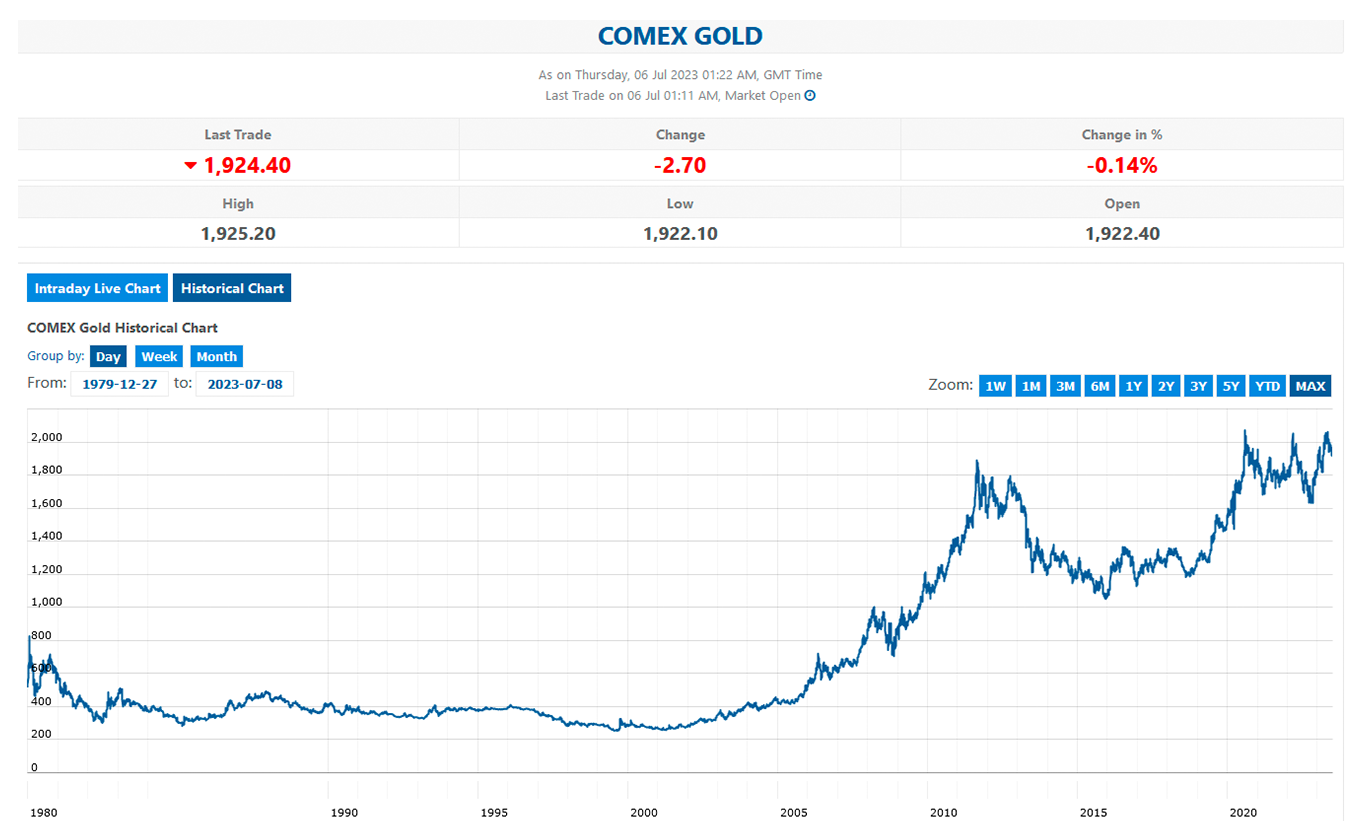
Task: Group chart data by Week
Action: pos(159,357)
